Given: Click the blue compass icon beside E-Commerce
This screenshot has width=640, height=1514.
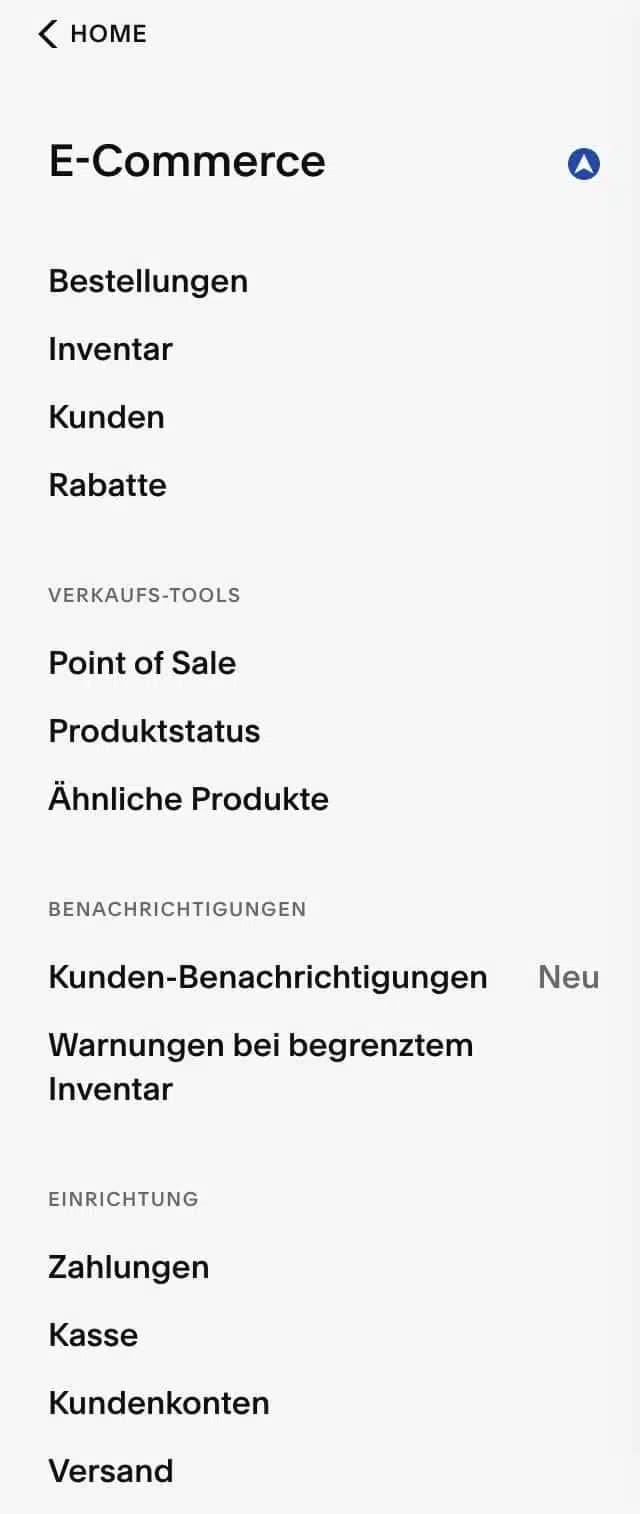Looking at the screenshot, I should 585,164.
